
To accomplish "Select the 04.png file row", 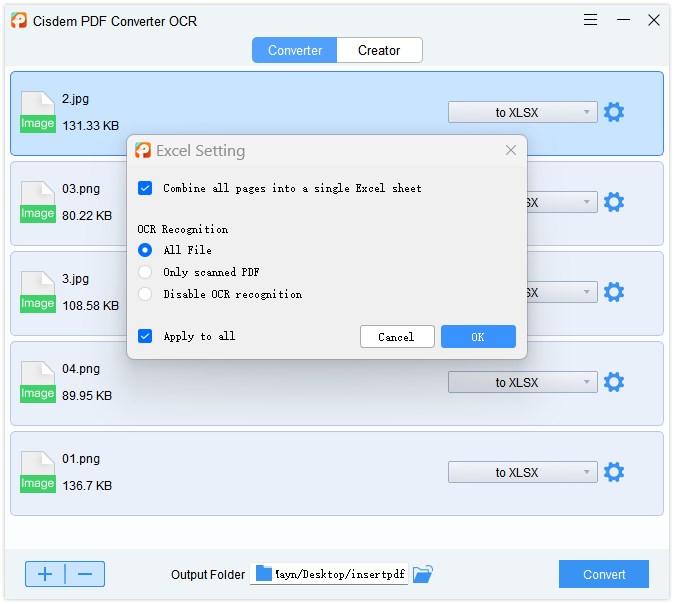I will (x=337, y=383).
